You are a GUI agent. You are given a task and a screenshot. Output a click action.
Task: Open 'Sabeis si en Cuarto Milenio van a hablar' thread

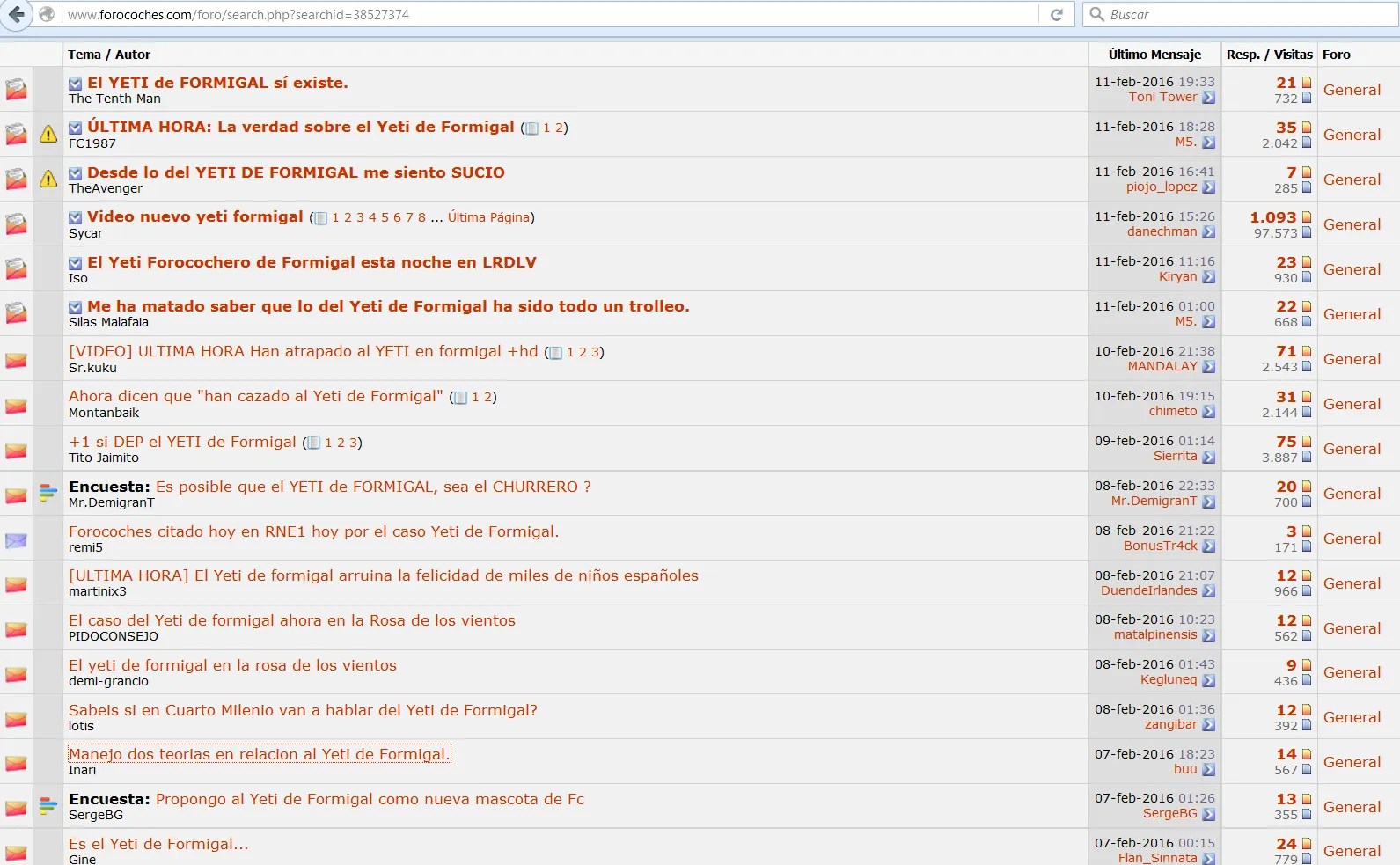[x=303, y=710]
